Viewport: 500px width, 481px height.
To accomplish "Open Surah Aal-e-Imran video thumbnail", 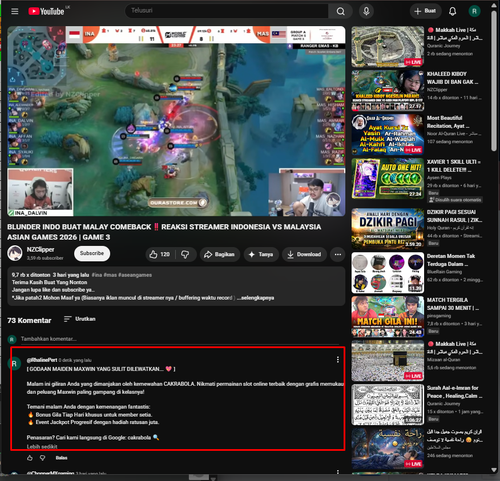I will tap(388, 405).
